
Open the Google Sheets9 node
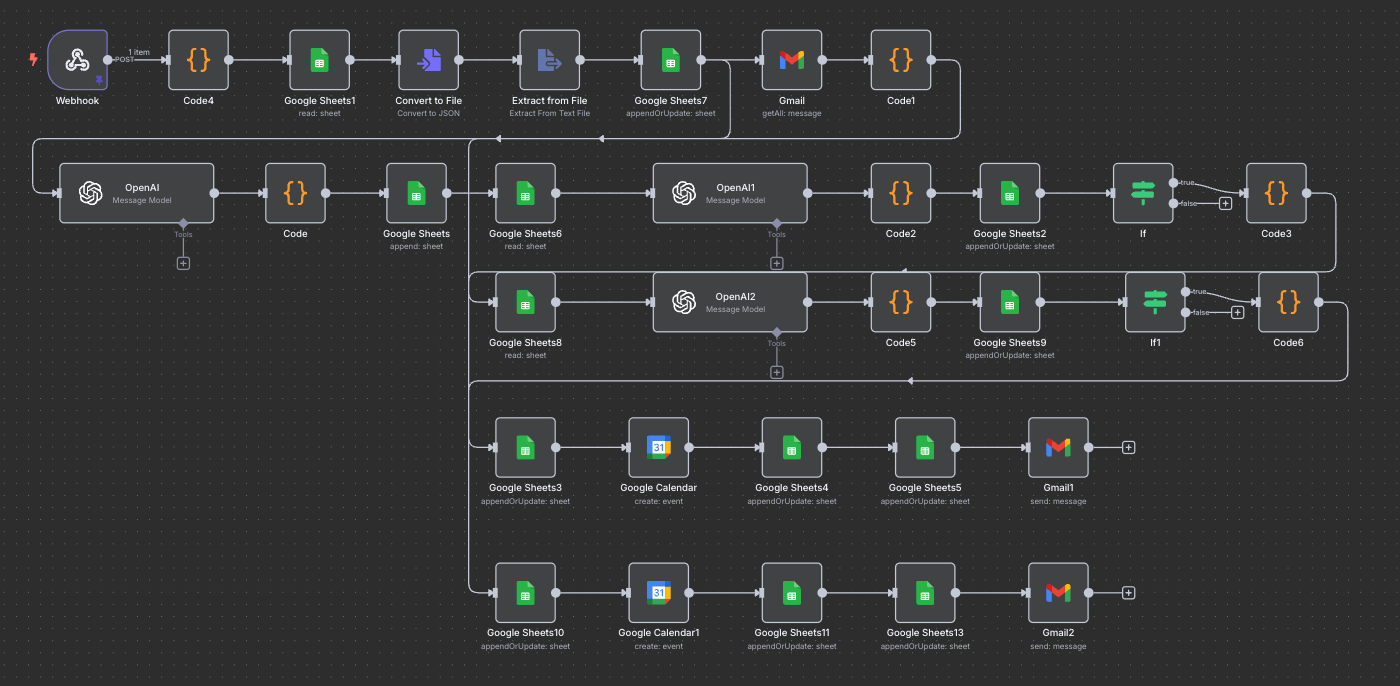pyautogui.click(x=1009, y=302)
